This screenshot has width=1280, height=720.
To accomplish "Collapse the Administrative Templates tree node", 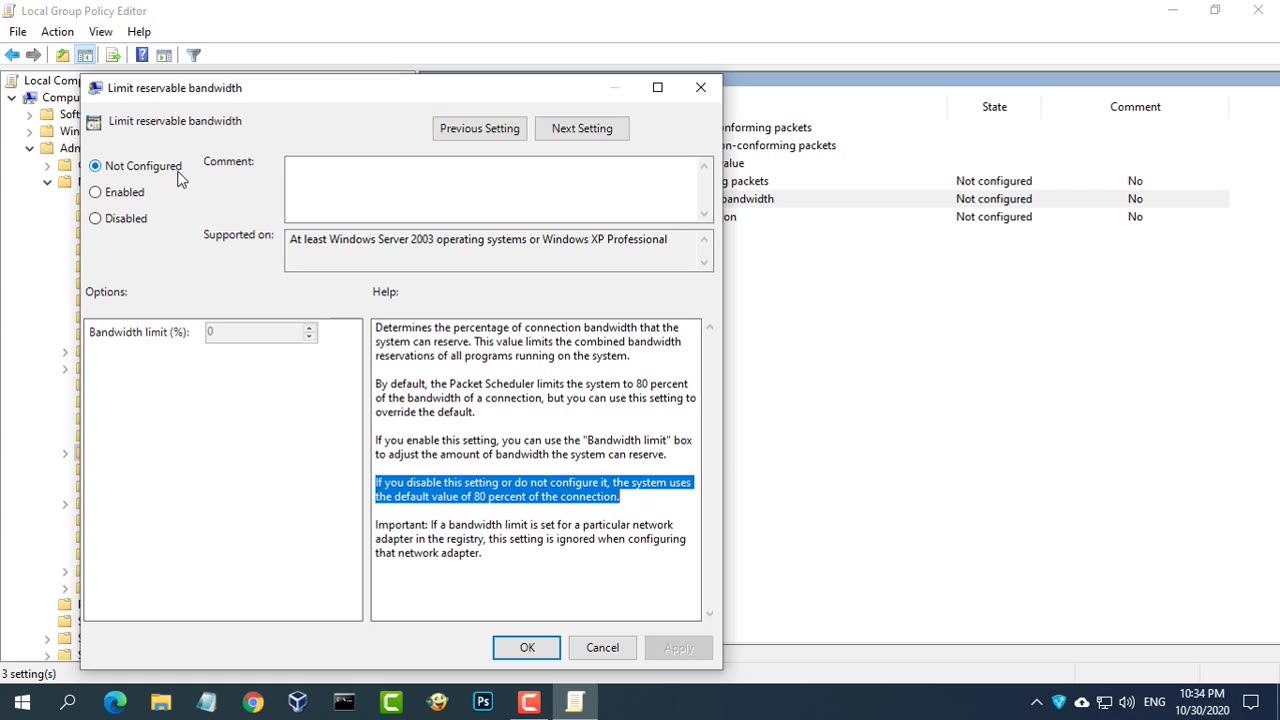I will (30, 149).
